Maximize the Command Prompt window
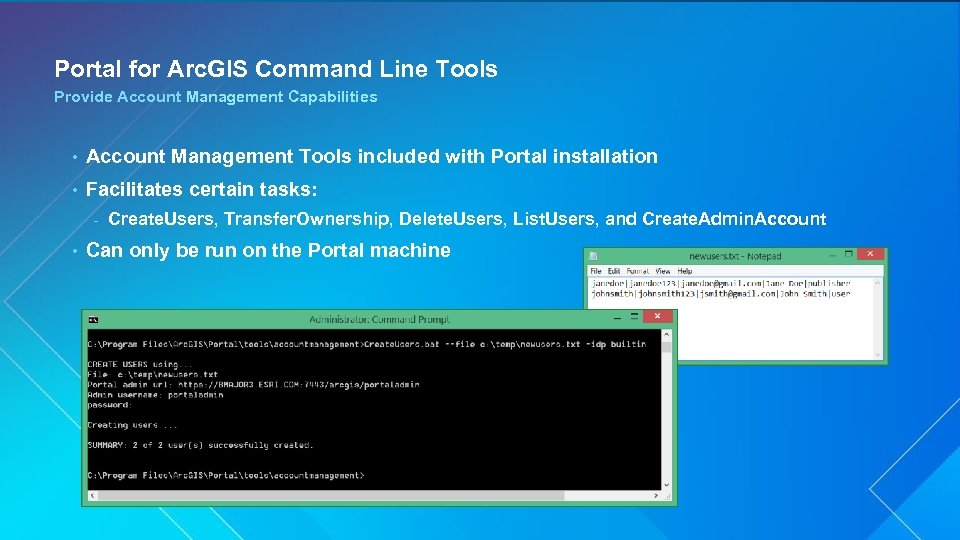 coord(634,317)
